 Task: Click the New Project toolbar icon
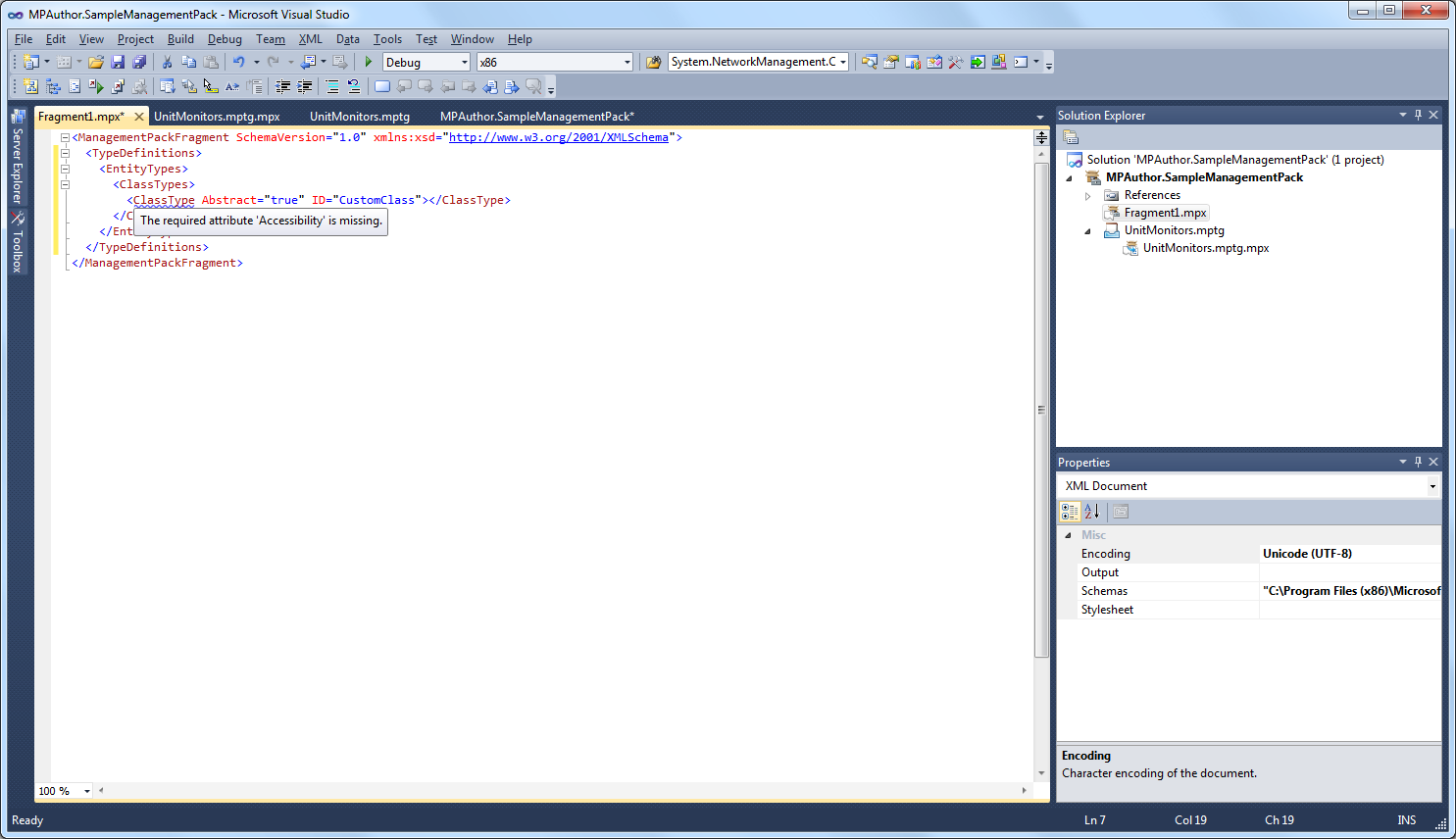(30, 62)
